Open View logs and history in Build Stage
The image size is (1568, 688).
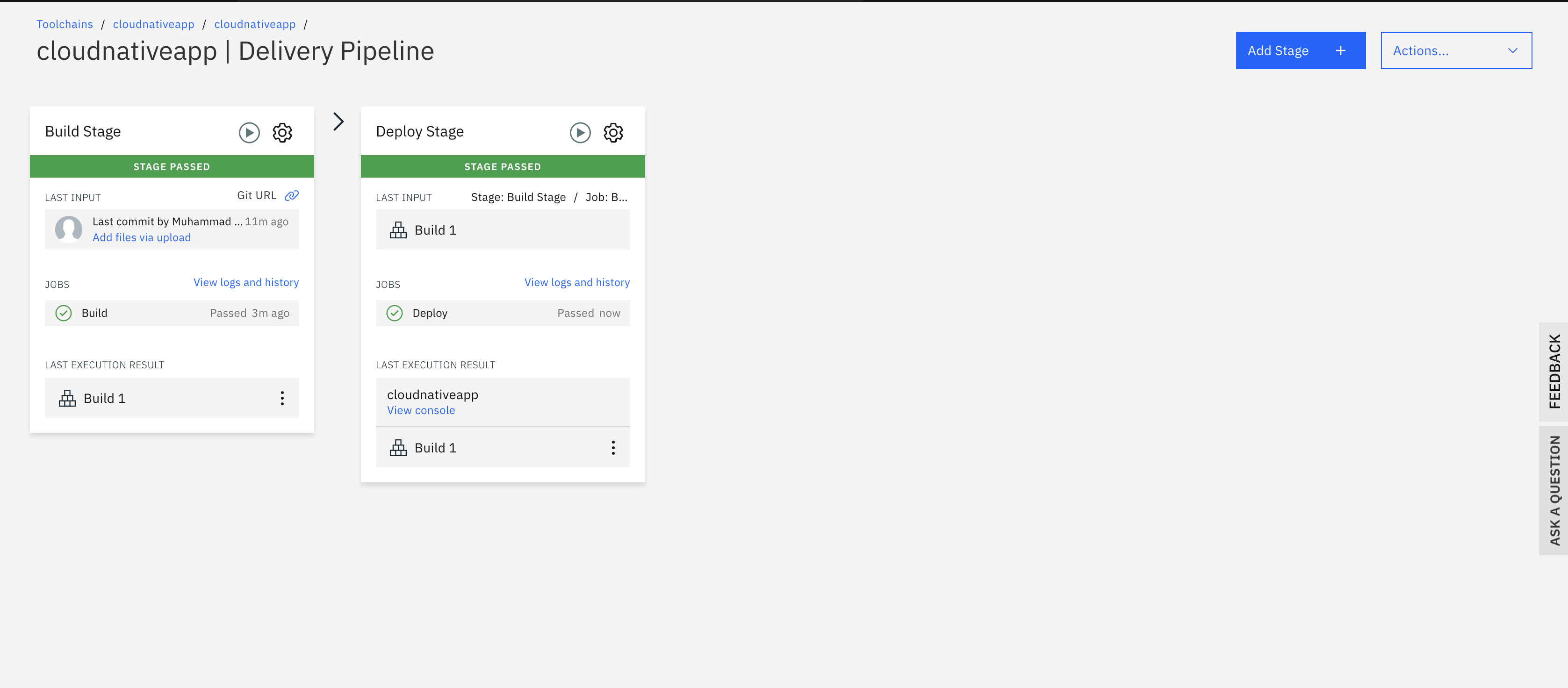pyautogui.click(x=246, y=282)
